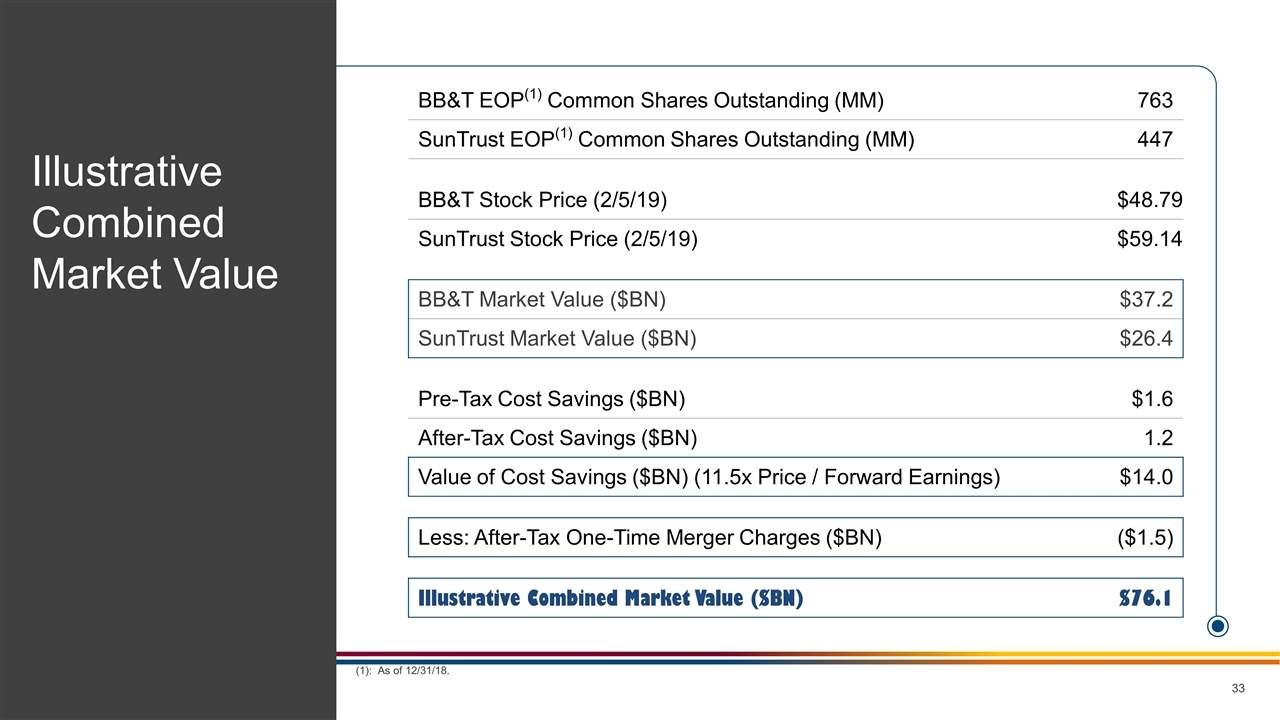Image resolution: width=1280 pixels, height=720 pixels.
Task: Select the $76.1 combined total value
Action: click(1145, 598)
